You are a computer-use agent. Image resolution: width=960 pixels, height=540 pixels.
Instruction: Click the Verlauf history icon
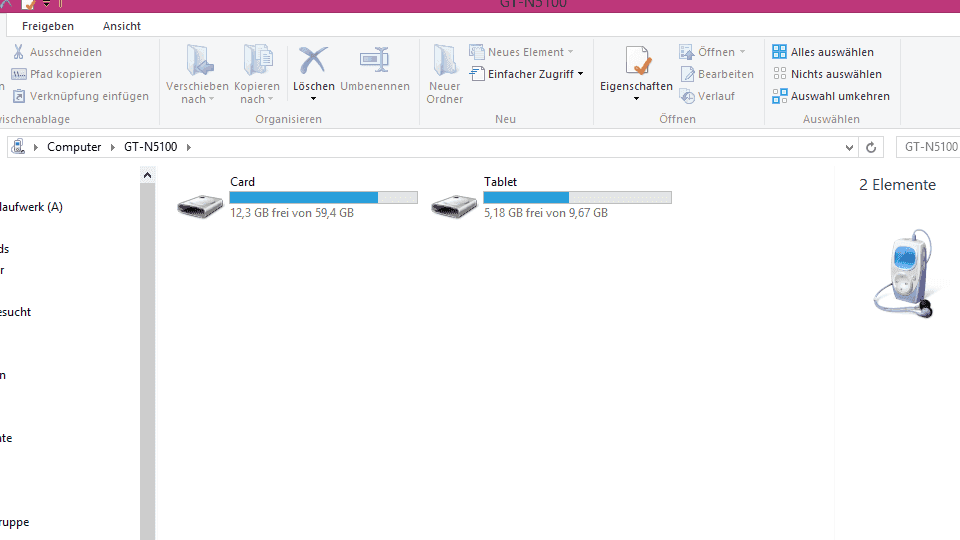[x=688, y=96]
